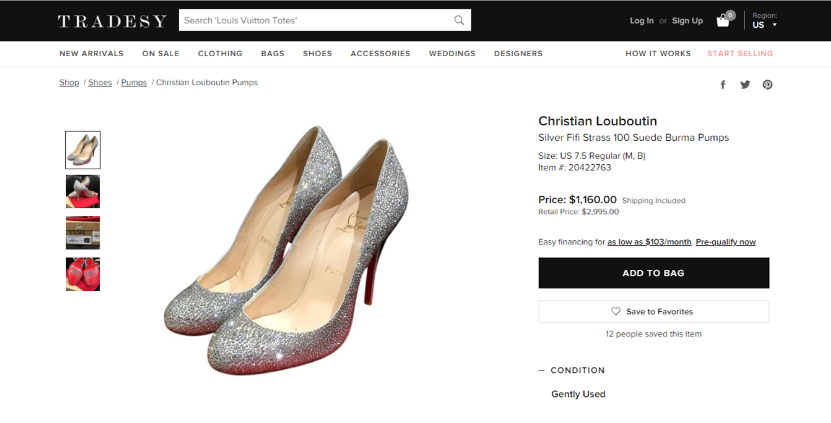Share item on Facebook icon
Screen dimensions: 831x423
coord(723,85)
